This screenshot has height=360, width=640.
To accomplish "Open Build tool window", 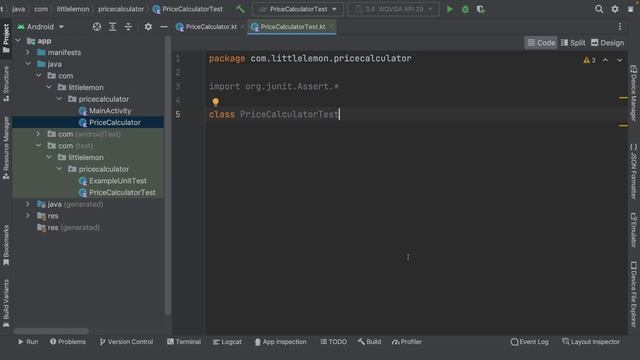I will [x=369, y=342].
